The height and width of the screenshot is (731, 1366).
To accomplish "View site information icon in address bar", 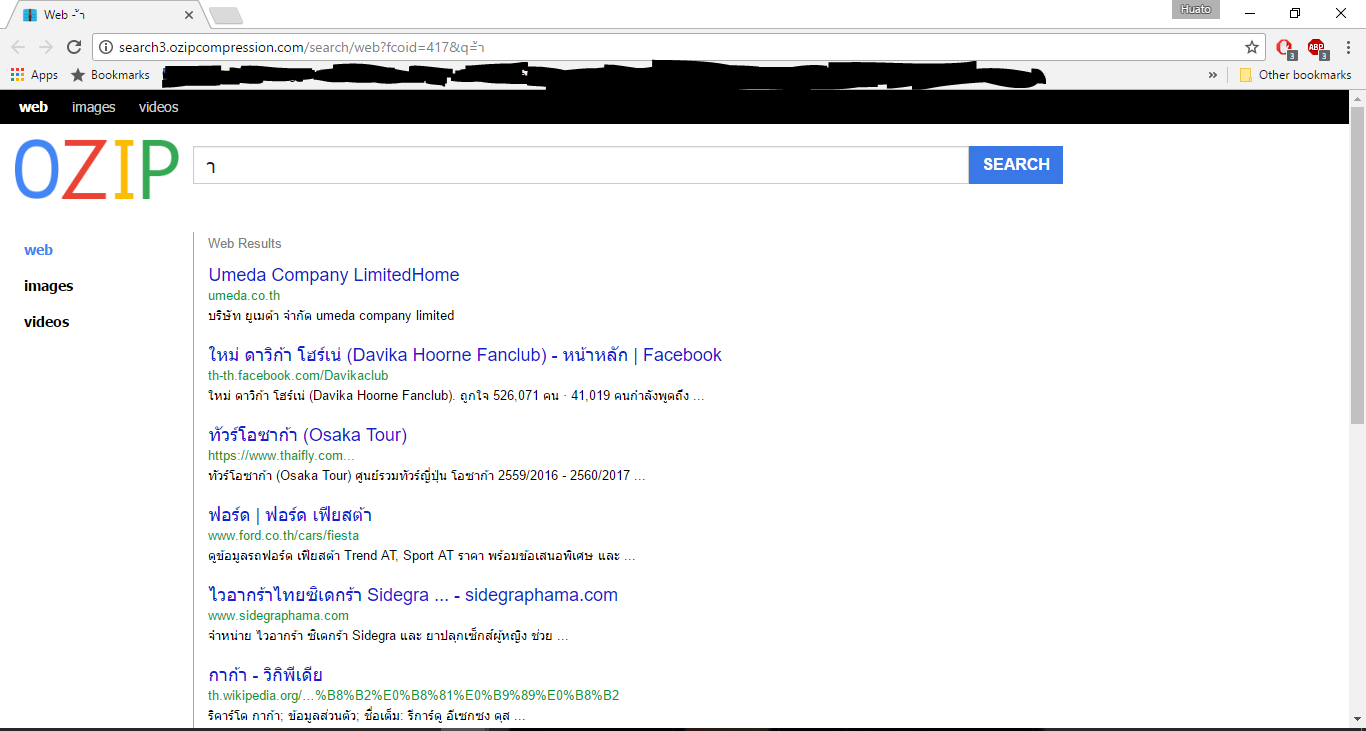I will (x=107, y=47).
